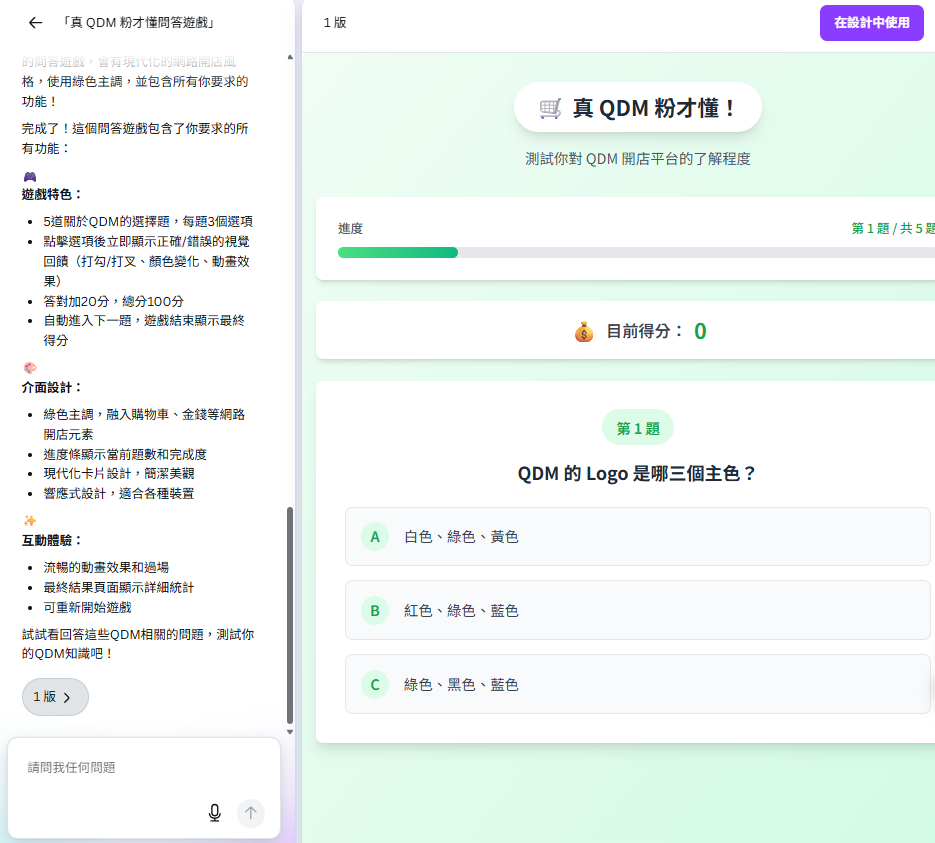Click the microphone voice input icon

coord(215,813)
